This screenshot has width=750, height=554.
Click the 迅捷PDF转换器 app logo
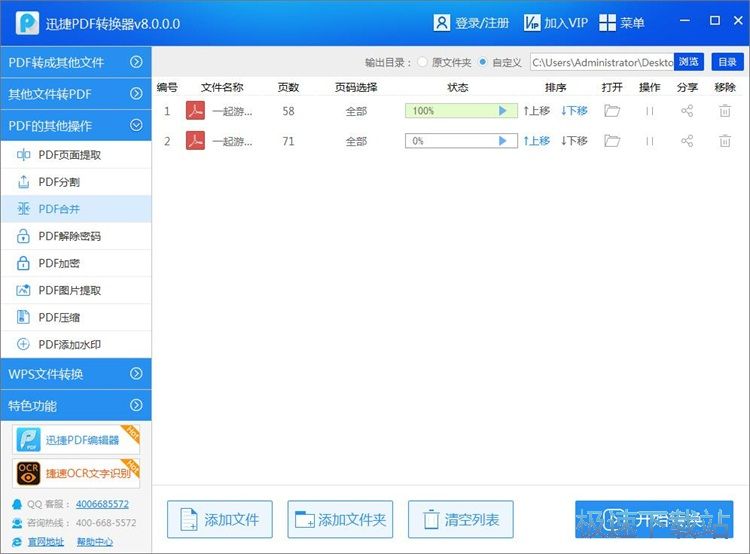pyautogui.click(x=27, y=22)
